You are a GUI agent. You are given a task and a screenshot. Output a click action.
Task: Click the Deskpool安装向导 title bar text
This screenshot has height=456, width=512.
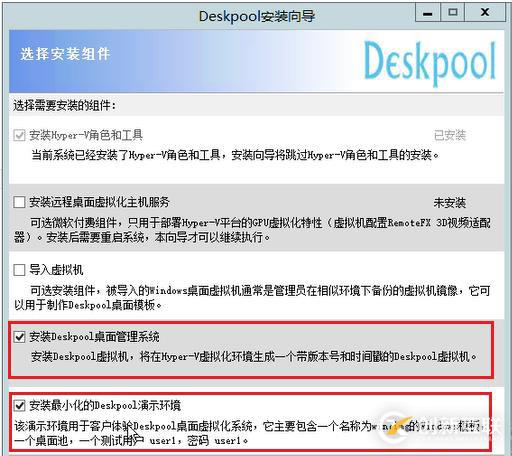point(257,16)
